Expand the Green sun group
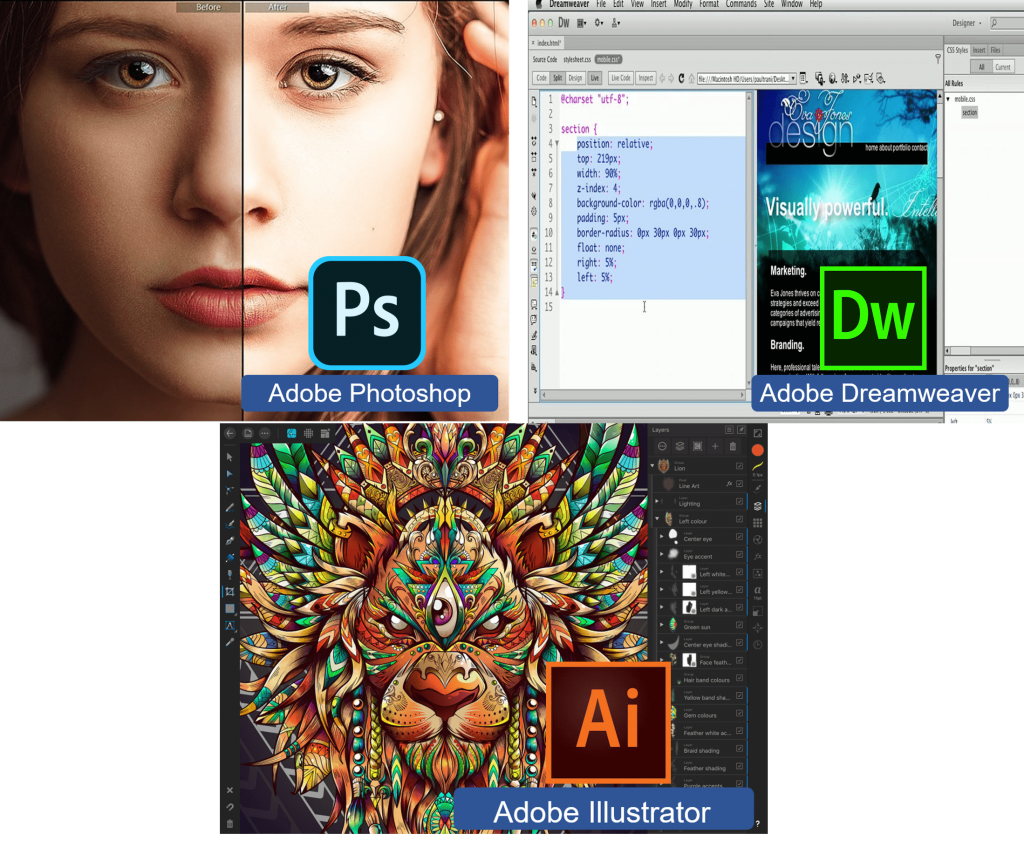 [x=662, y=625]
